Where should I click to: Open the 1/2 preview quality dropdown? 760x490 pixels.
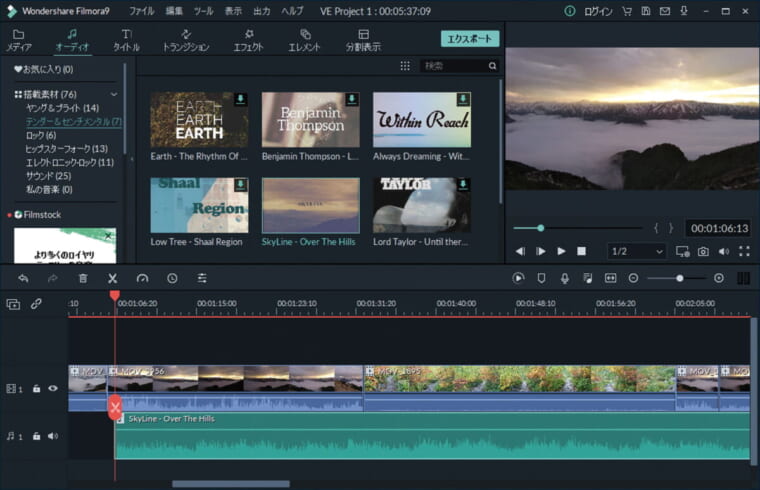click(x=637, y=251)
